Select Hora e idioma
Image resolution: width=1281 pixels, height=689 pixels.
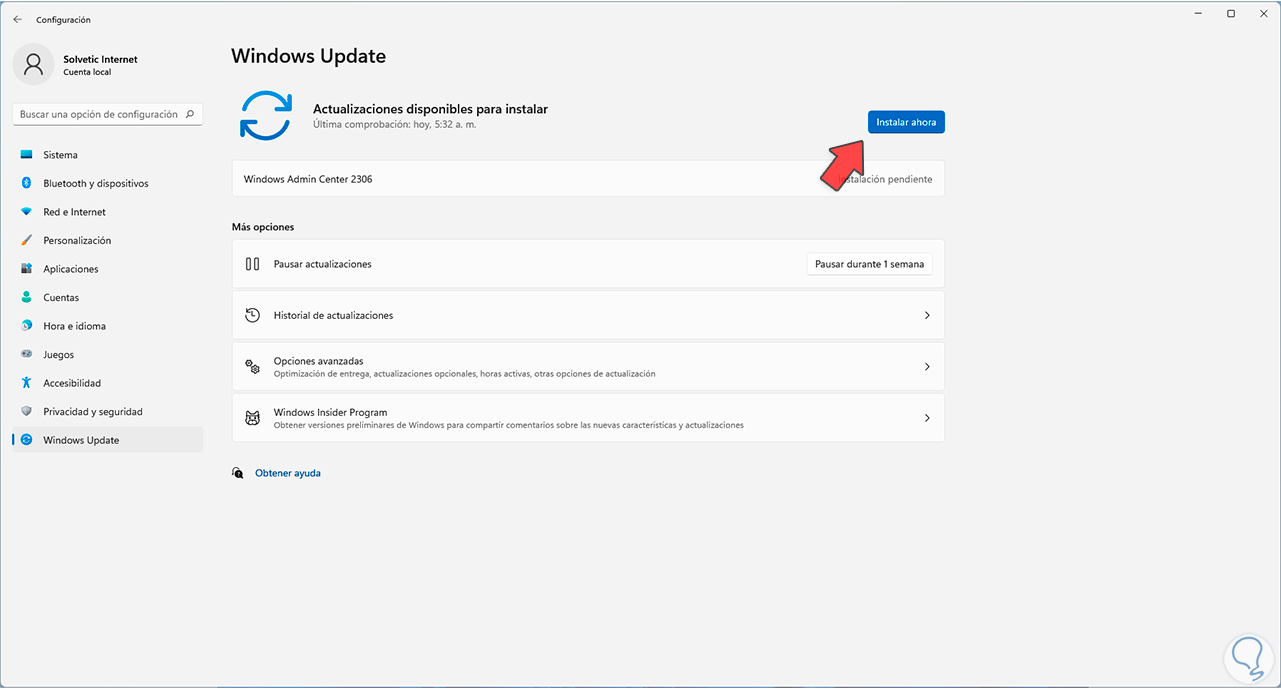pos(108,326)
